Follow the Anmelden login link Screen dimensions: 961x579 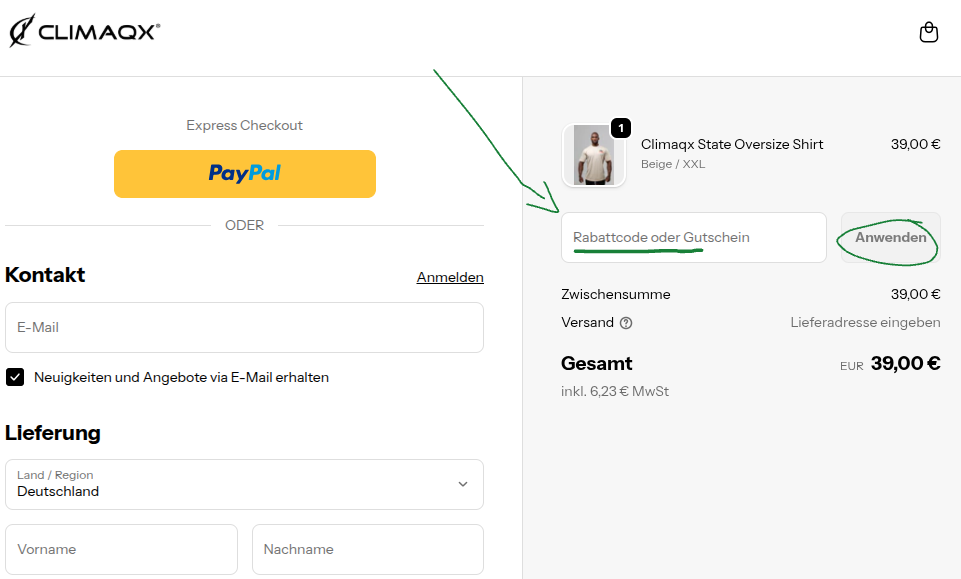[x=450, y=278]
